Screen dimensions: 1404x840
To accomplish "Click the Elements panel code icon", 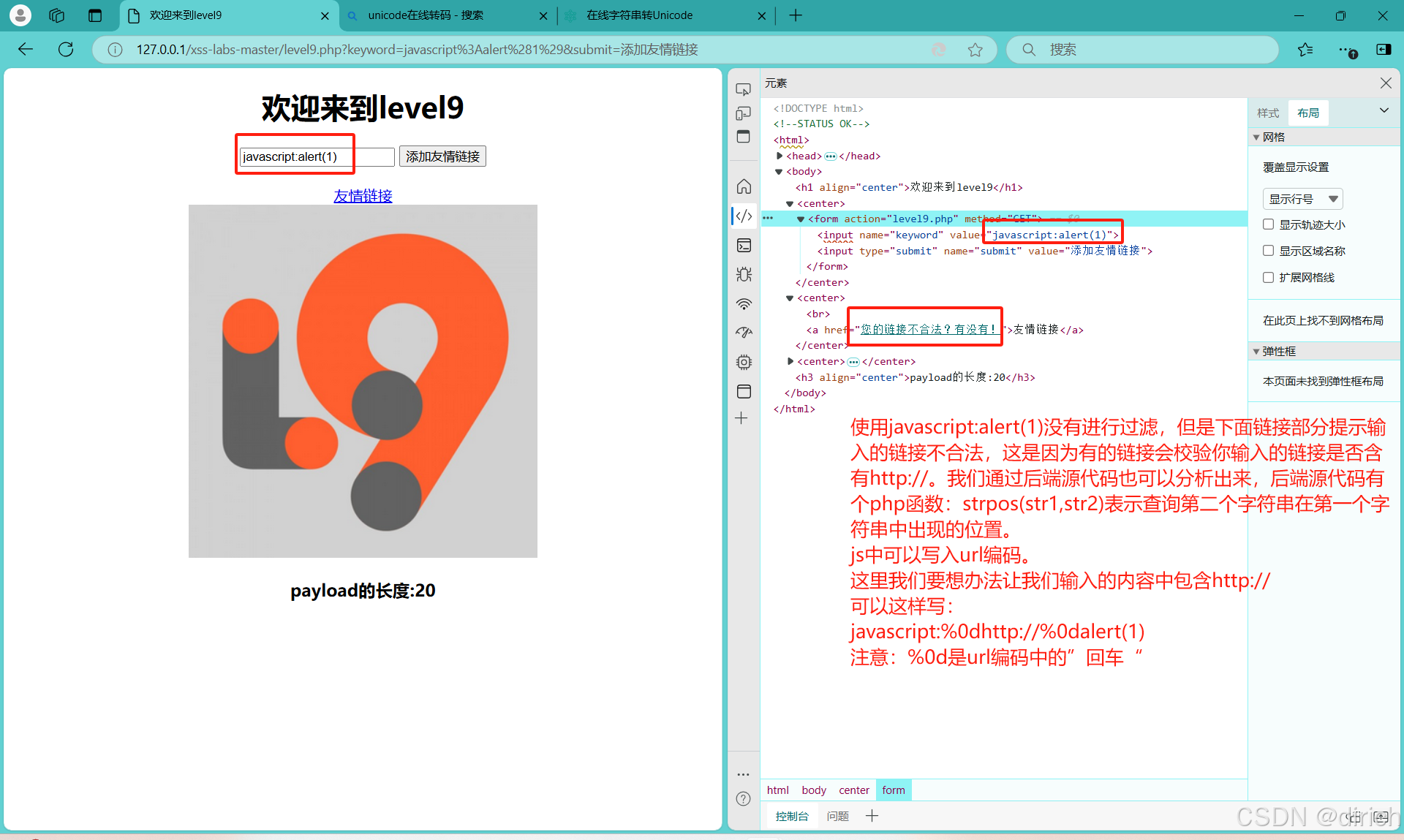I will click(x=744, y=216).
